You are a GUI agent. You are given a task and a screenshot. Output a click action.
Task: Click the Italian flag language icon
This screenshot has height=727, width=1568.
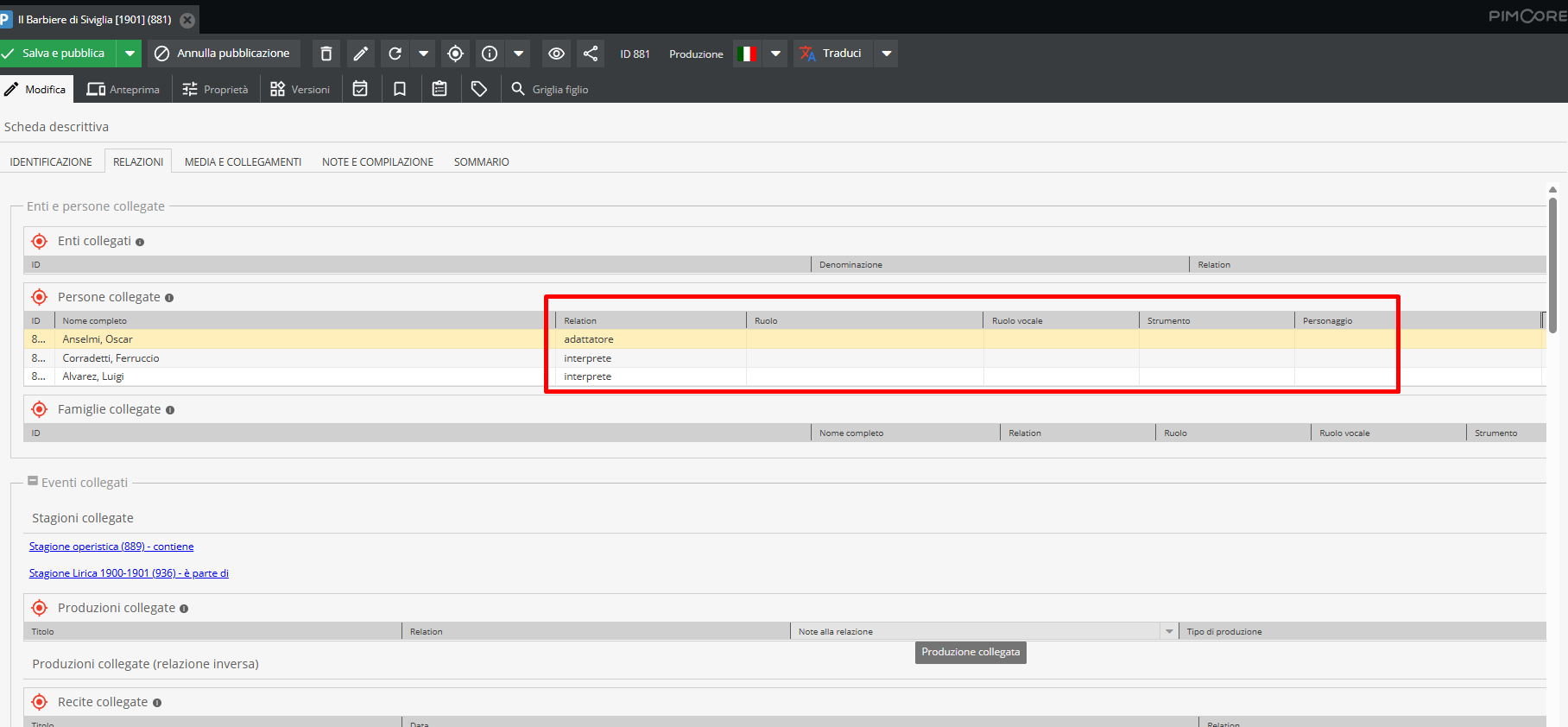pyautogui.click(x=748, y=54)
